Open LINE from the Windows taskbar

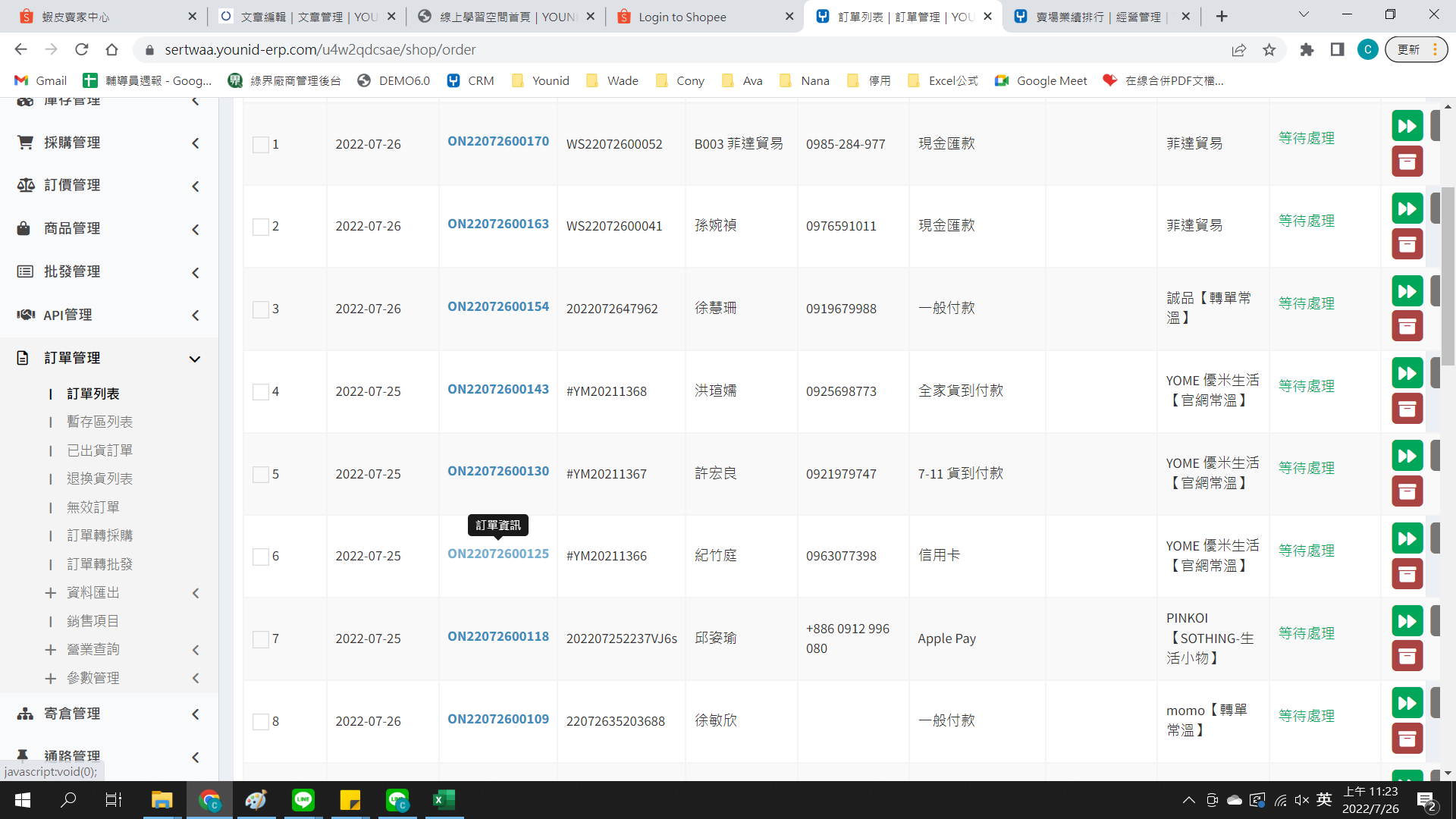click(x=303, y=799)
